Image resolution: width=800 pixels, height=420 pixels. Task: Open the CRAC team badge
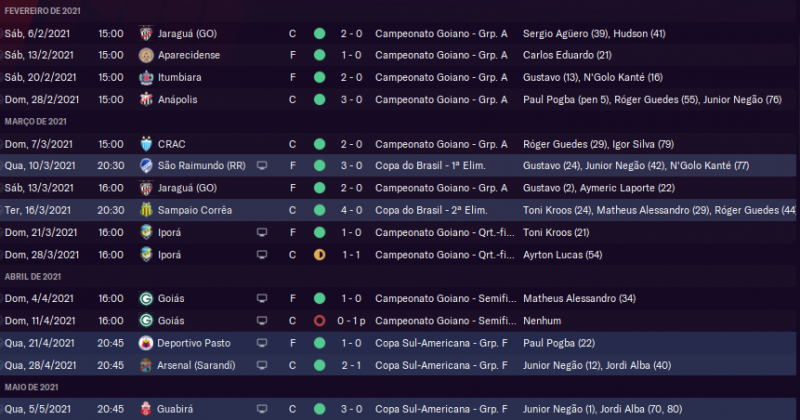click(147, 143)
